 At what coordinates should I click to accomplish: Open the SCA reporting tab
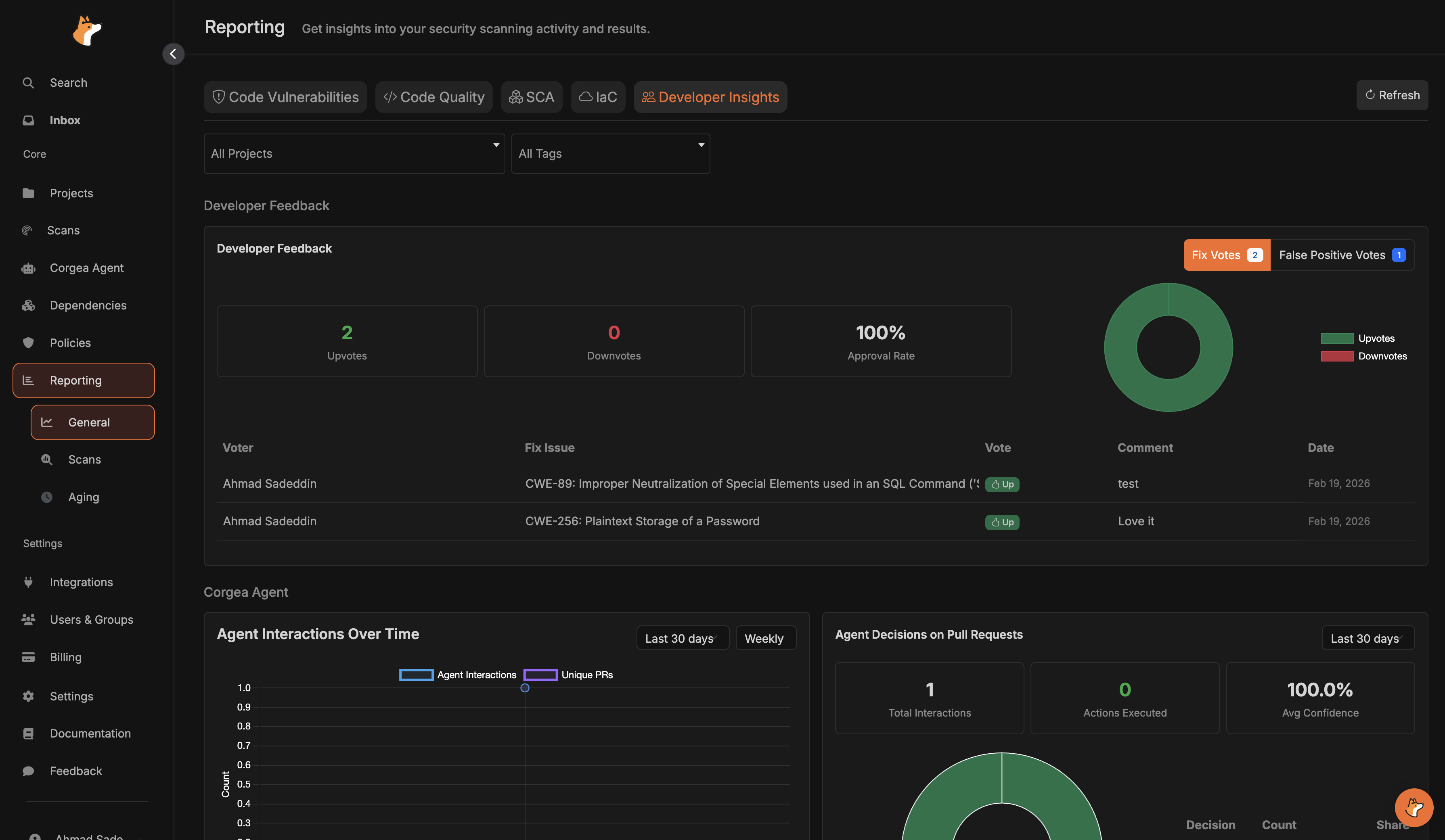tap(532, 97)
